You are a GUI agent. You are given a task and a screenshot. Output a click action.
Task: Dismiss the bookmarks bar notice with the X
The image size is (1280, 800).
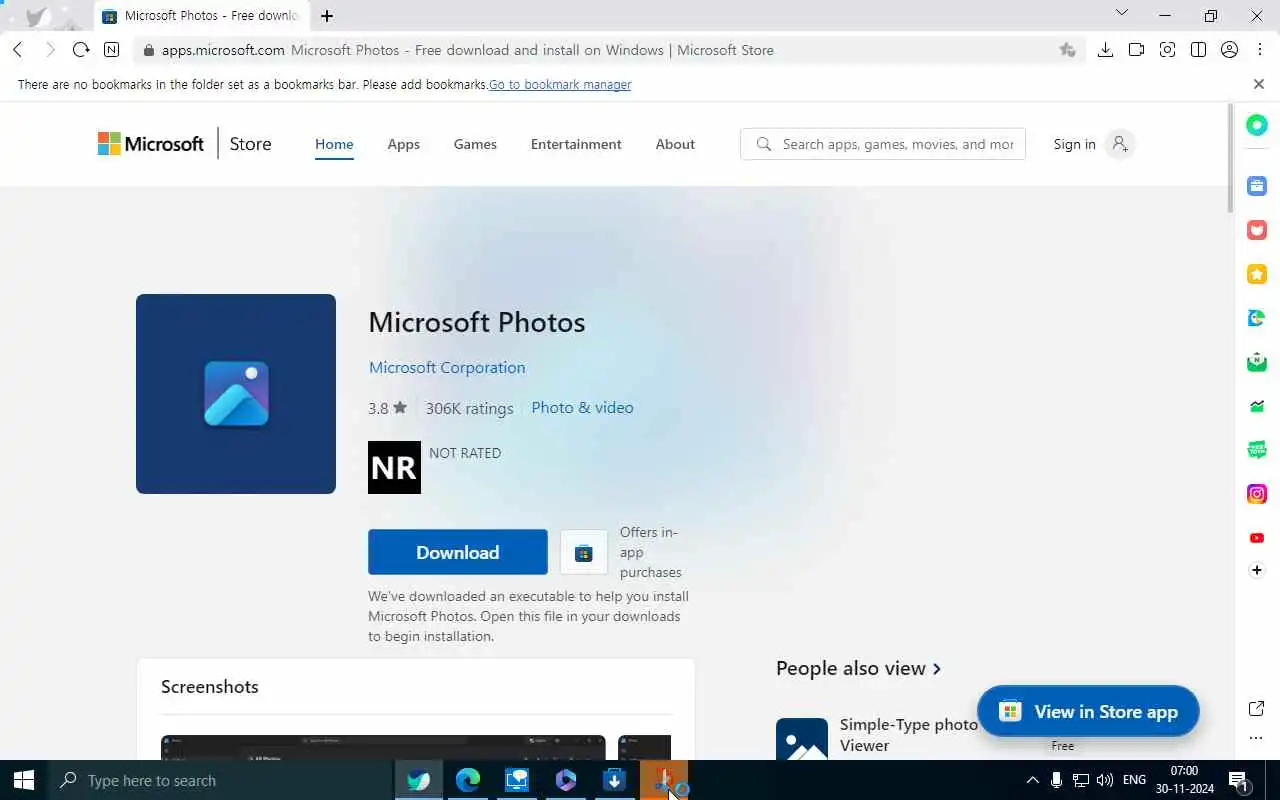(x=1259, y=84)
